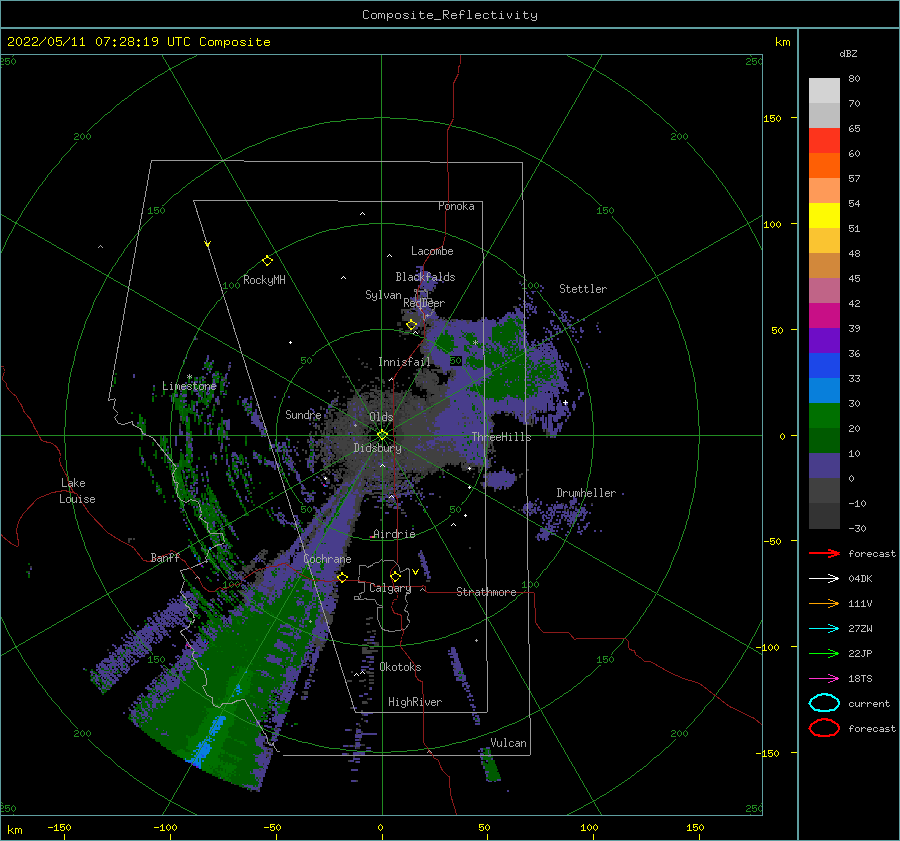Viewport: 900px width, 841px height.
Task: Pick the pink 42–45 dBZ swatch
Action: (824, 291)
